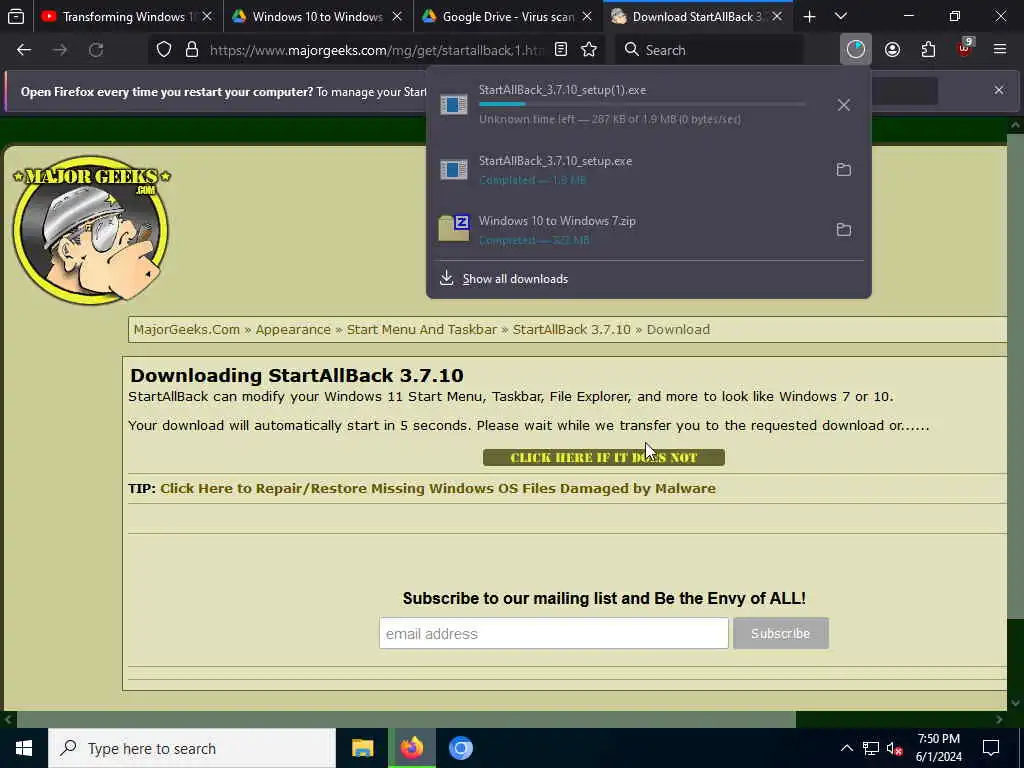Open muted volume tray icon
1024x768 pixels.
point(894,748)
